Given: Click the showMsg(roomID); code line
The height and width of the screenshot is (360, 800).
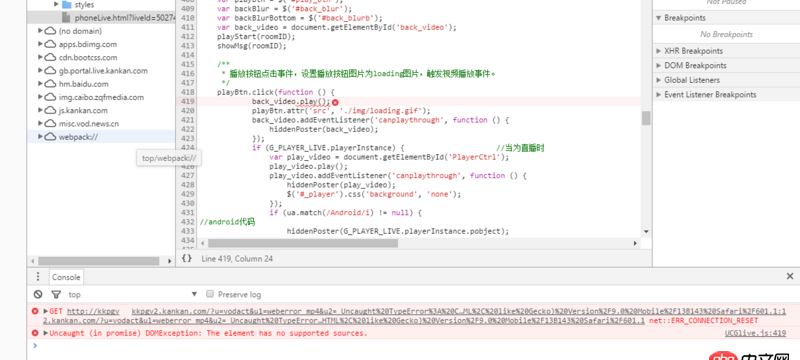Looking at the screenshot, I should (x=252, y=46).
